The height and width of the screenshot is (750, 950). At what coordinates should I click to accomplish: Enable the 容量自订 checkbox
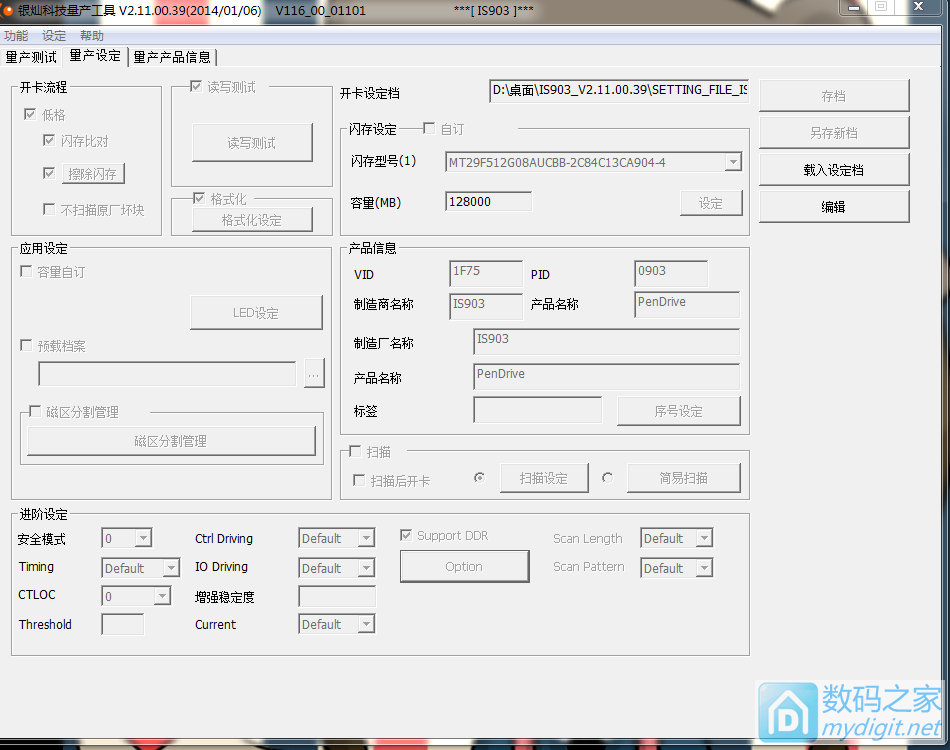click(26, 271)
